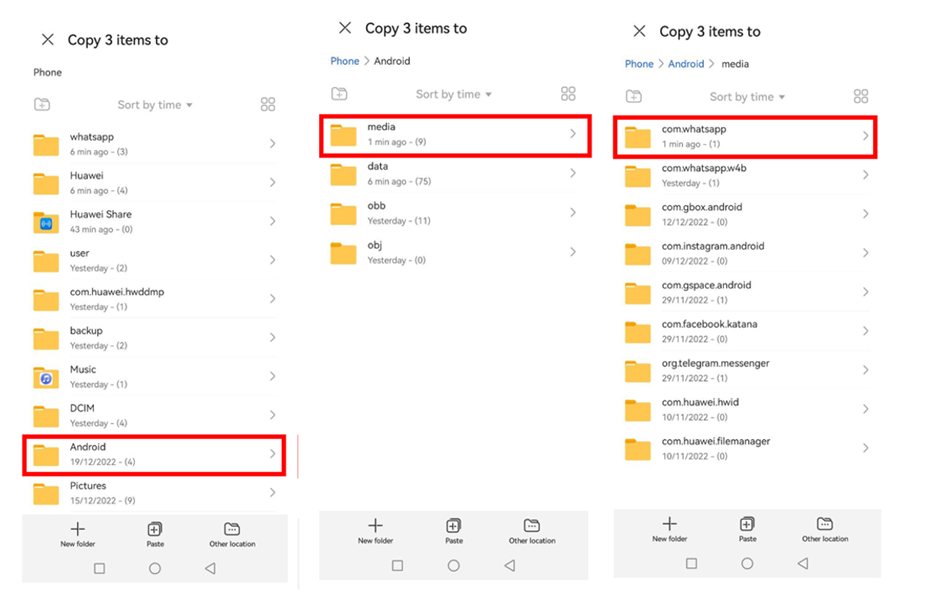
Task: Open the com.gbox.android folder
Action: pos(748,214)
